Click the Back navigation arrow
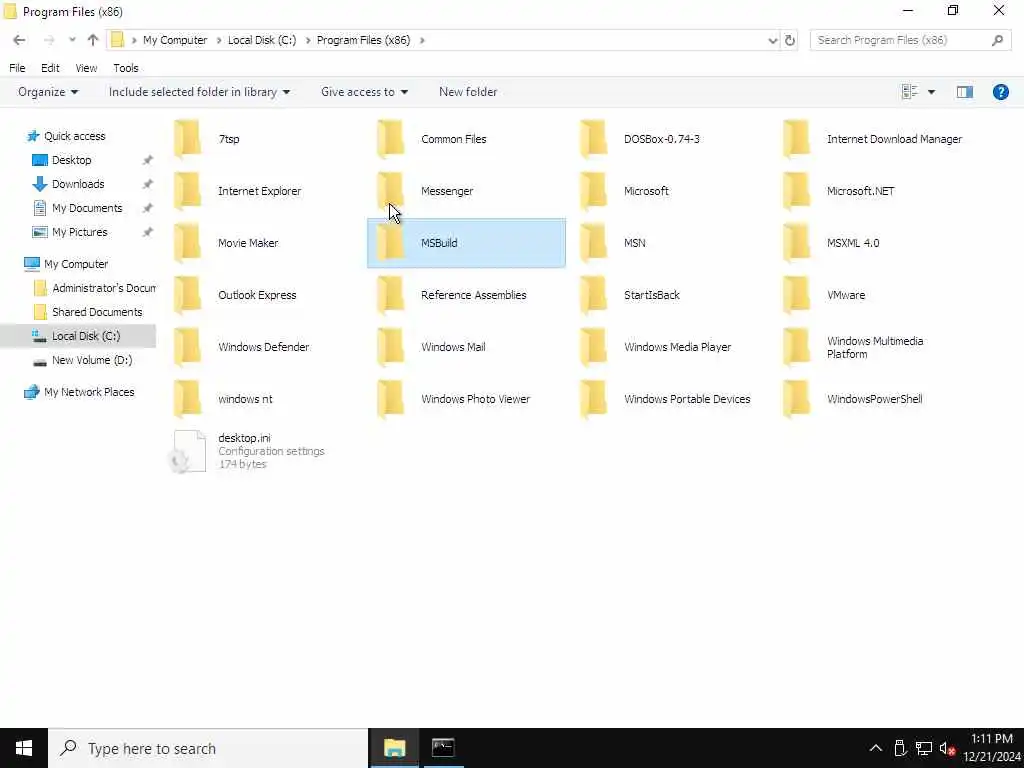This screenshot has height=768, width=1024. 20,40
